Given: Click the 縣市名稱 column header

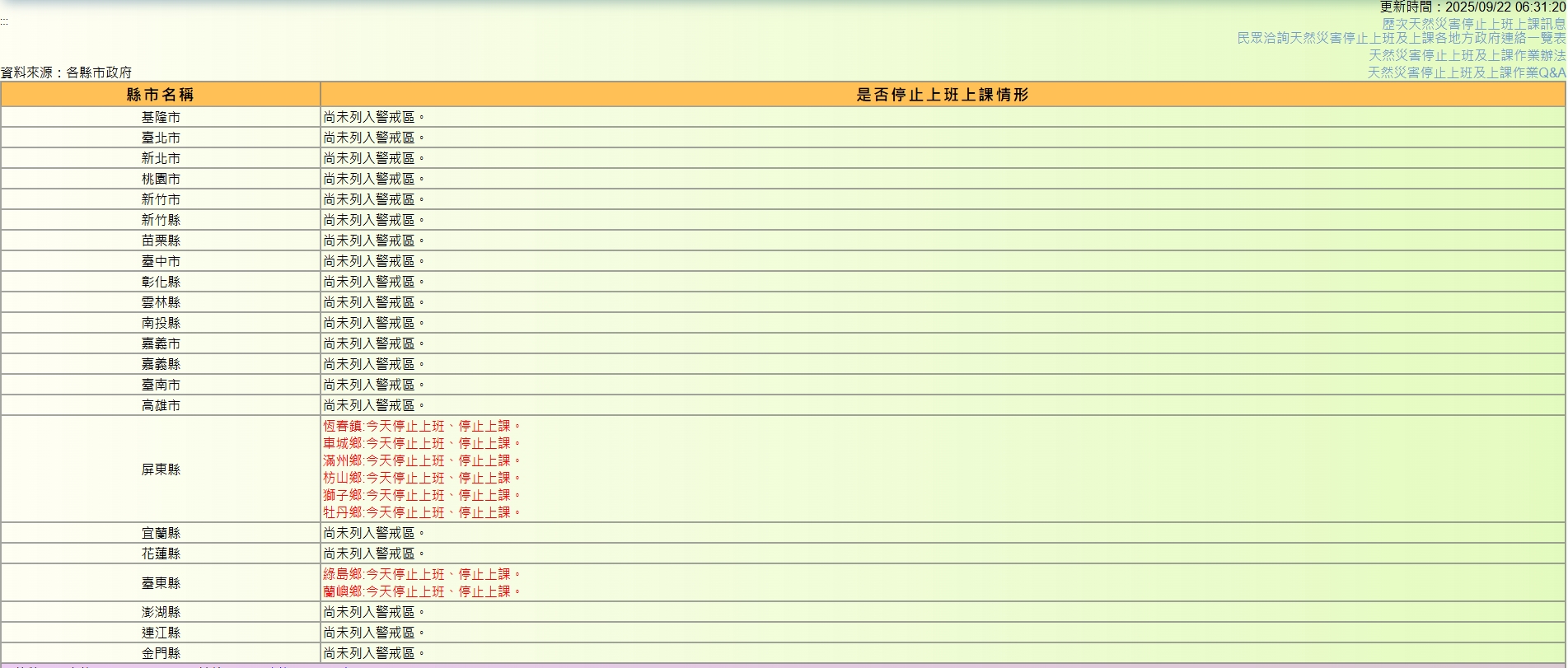Looking at the screenshot, I should (161, 95).
